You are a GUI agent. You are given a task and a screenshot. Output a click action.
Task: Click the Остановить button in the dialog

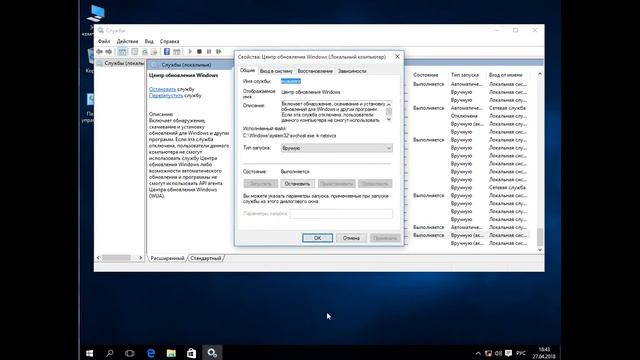click(297, 184)
